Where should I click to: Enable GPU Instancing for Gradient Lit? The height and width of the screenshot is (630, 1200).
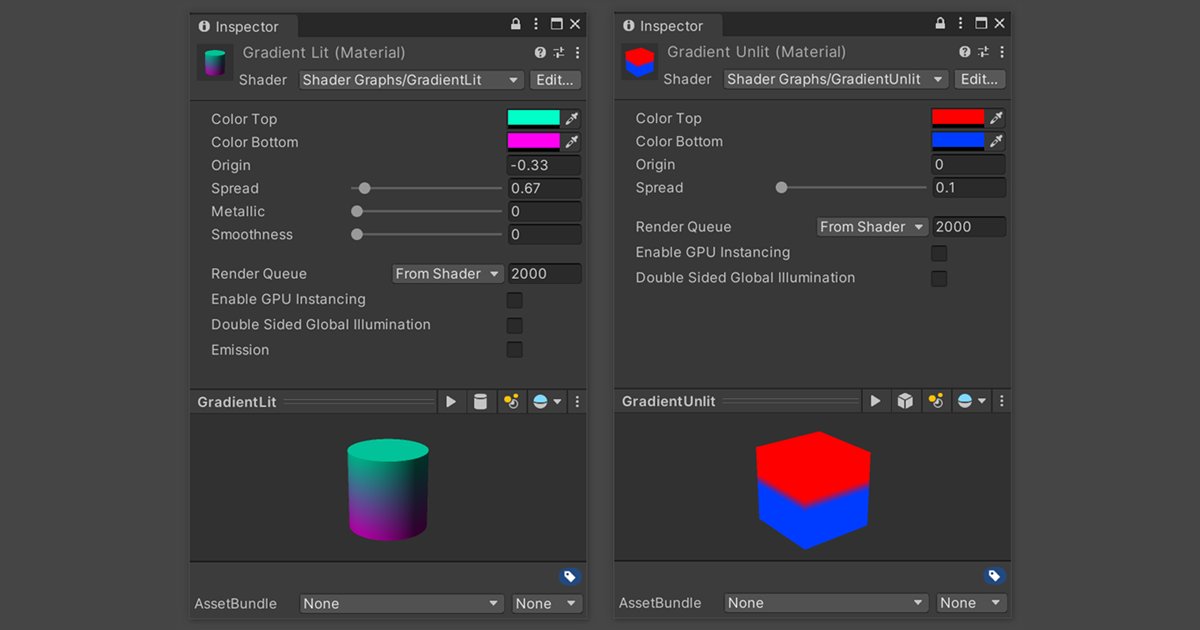[x=514, y=300]
